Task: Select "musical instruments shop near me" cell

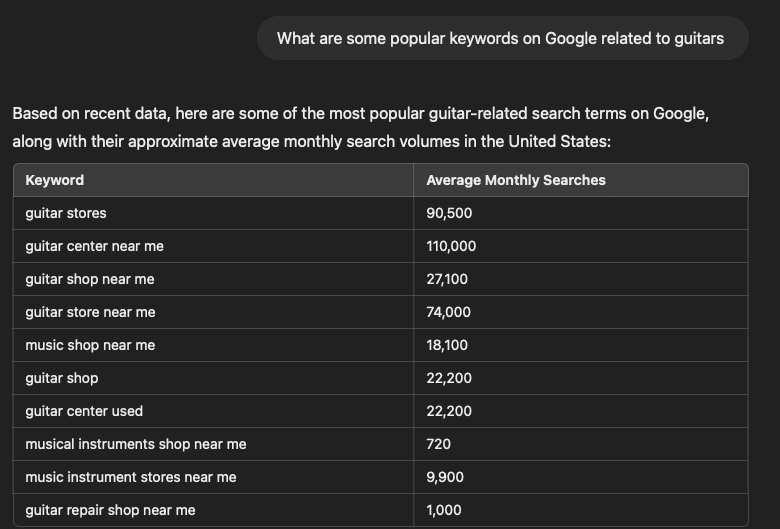Action: (136, 444)
